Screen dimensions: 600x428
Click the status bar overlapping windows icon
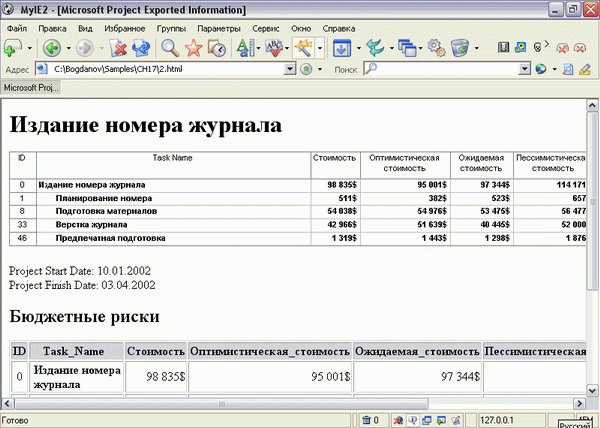pyautogui.click(x=427, y=420)
